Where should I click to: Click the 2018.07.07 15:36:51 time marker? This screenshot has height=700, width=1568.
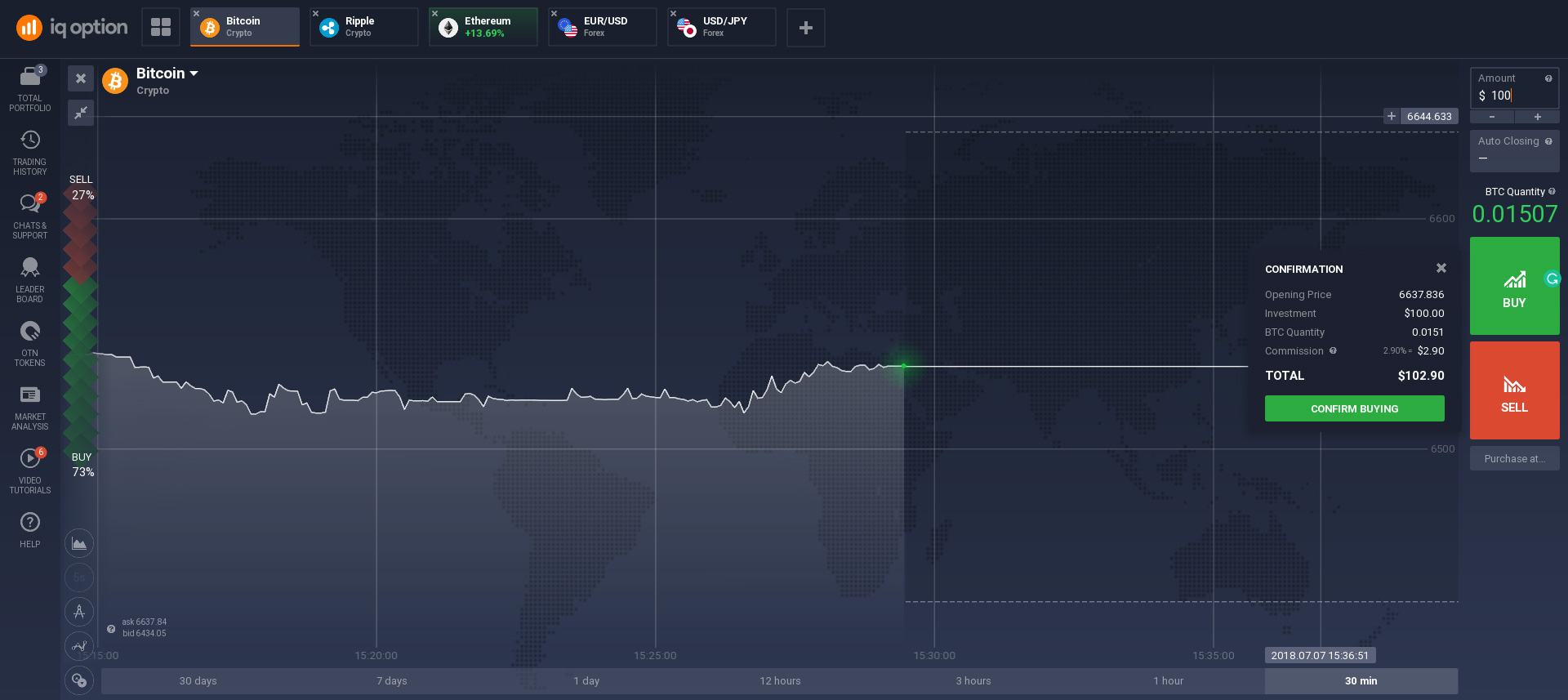point(1321,655)
